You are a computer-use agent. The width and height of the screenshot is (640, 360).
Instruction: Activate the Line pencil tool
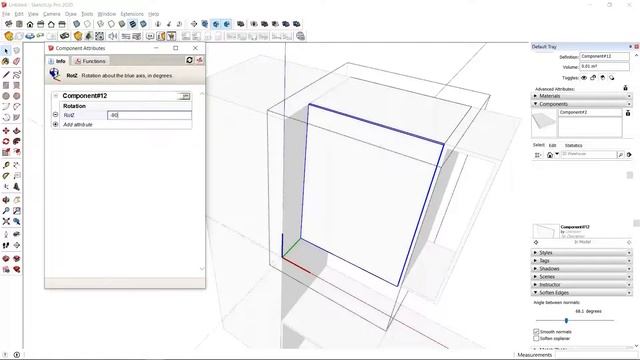coord(6,75)
